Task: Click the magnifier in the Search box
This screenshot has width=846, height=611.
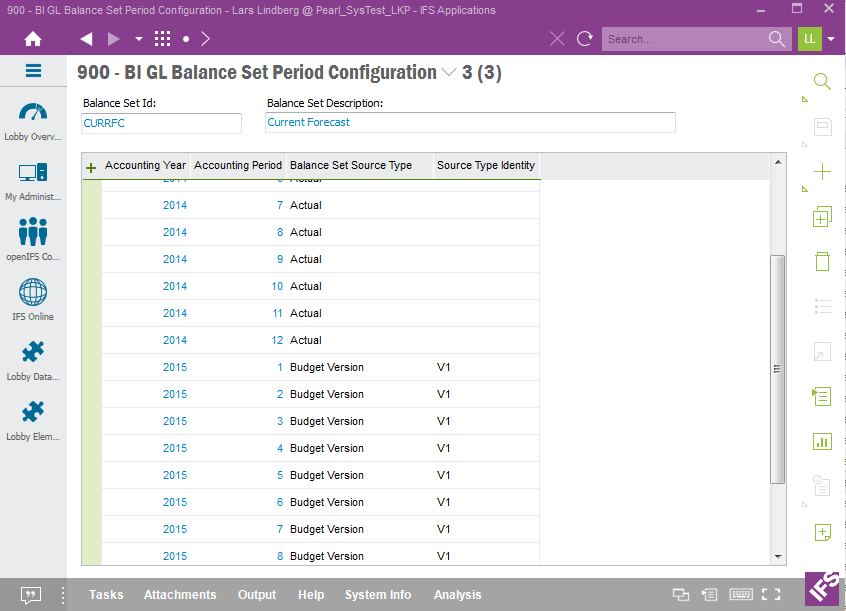Action: (776, 39)
